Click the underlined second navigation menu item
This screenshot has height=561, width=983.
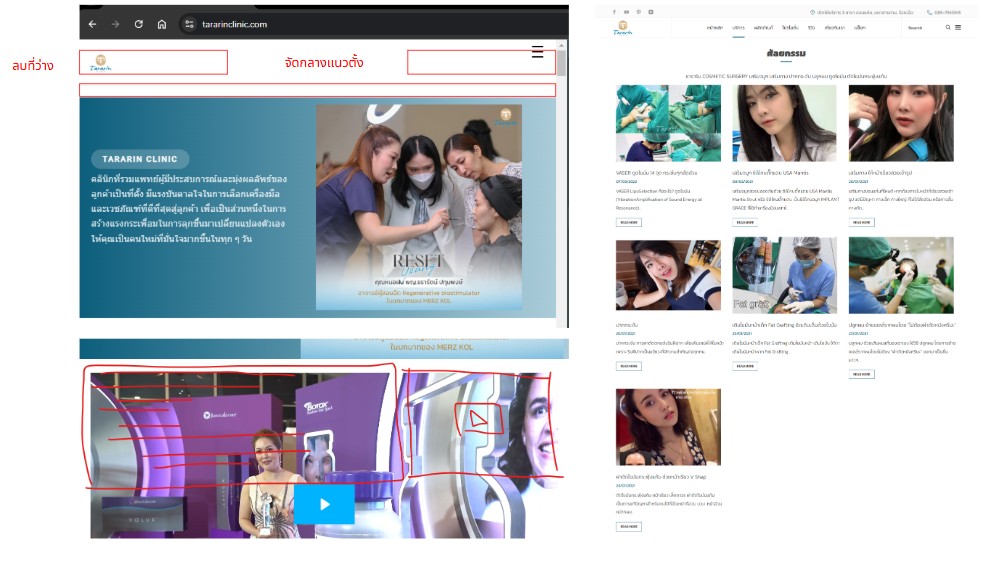coord(738,28)
